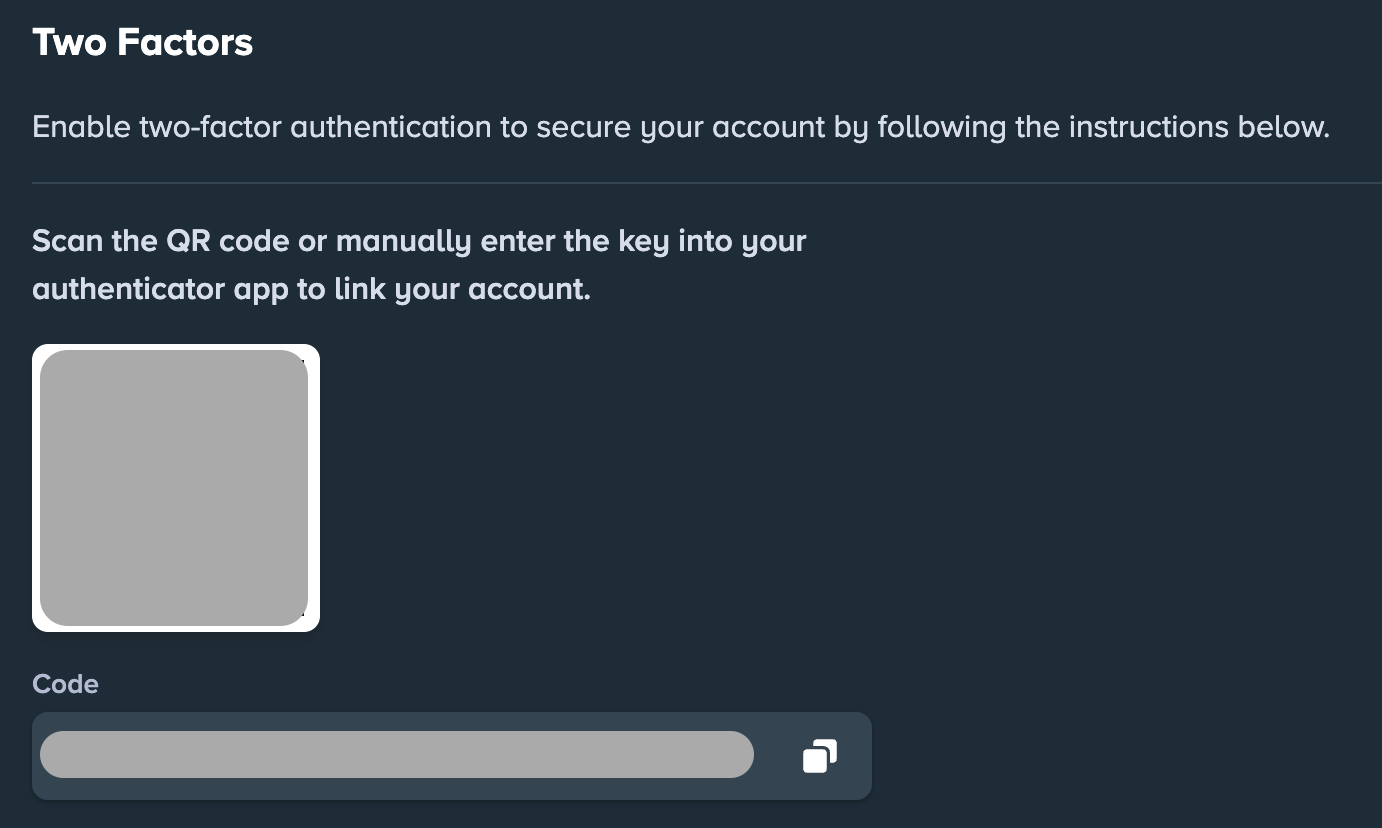The image size is (1382, 828).
Task: Click the white border of the QR code
Action: point(314,488)
